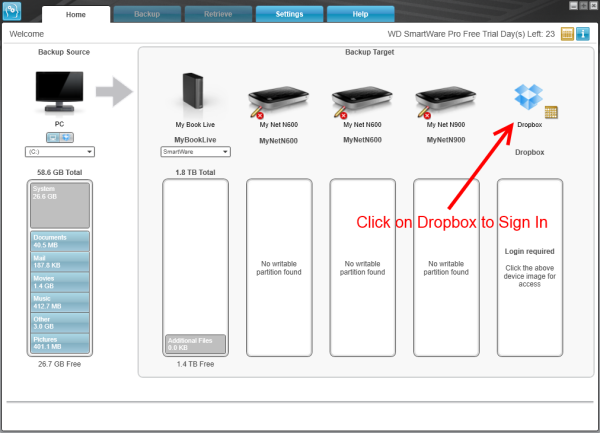
Task: Open the Settings tab
Action: tap(289, 14)
